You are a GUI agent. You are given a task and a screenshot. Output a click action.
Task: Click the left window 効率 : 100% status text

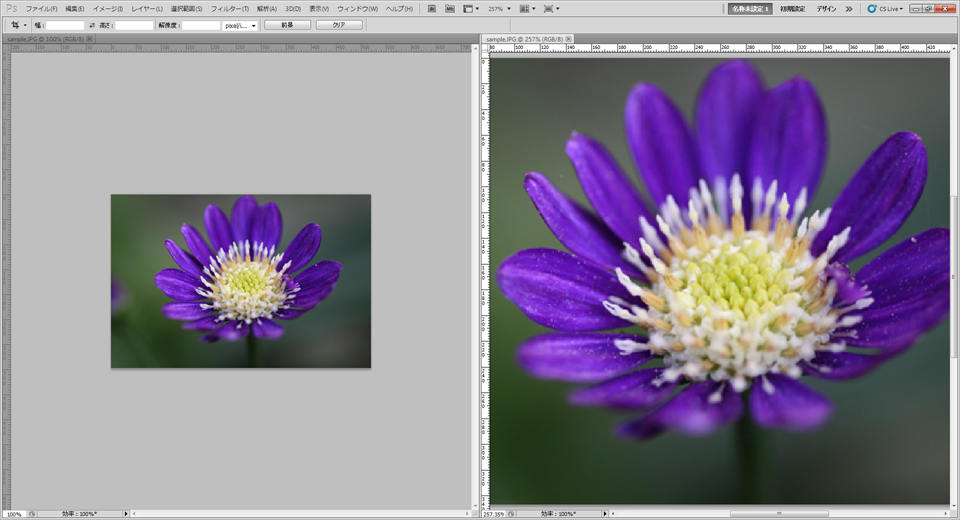pyautogui.click(x=79, y=514)
